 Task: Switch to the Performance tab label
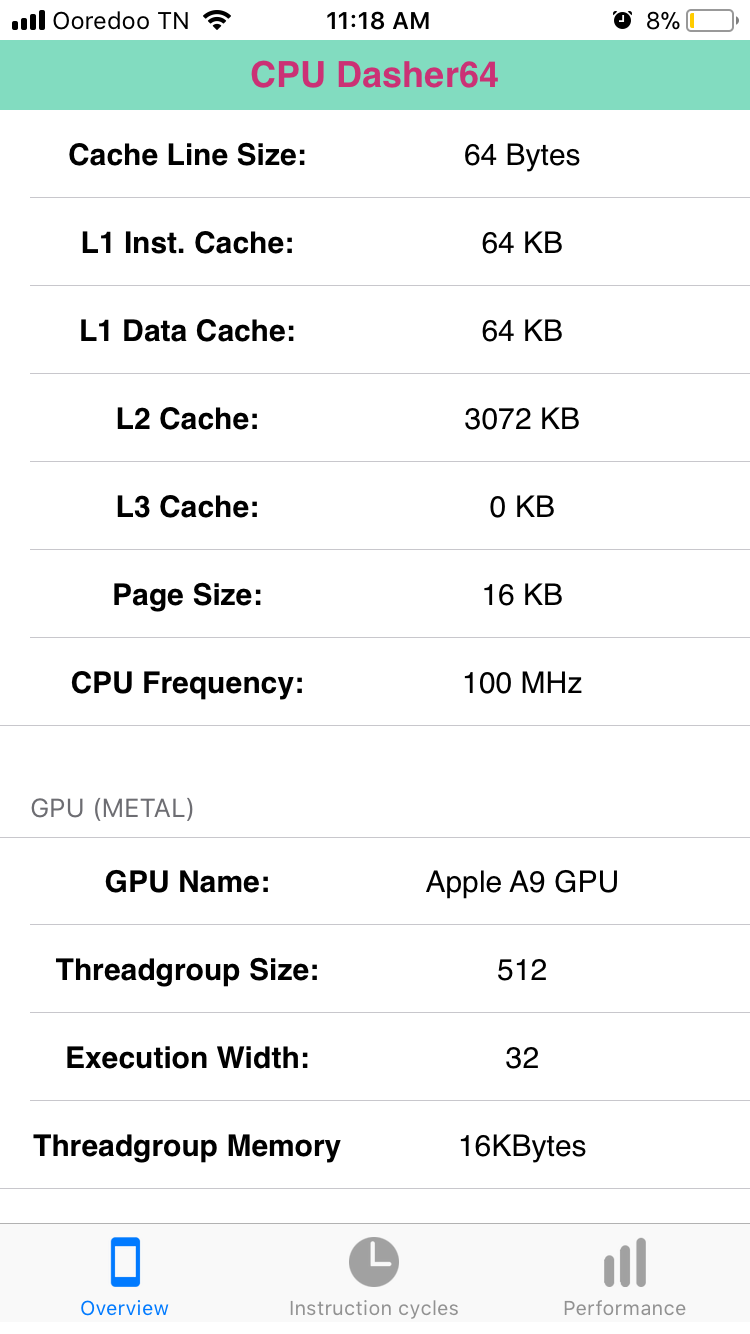pyautogui.click(x=625, y=1308)
